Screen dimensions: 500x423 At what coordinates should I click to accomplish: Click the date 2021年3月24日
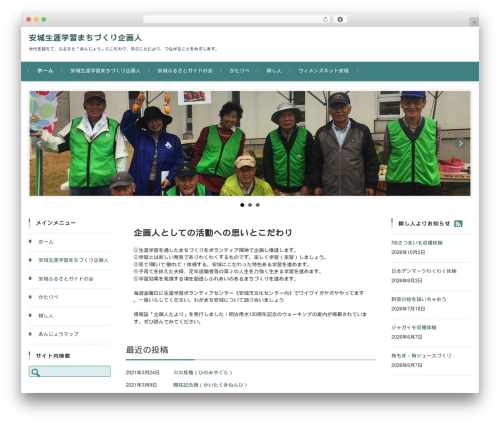coord(142,373)
